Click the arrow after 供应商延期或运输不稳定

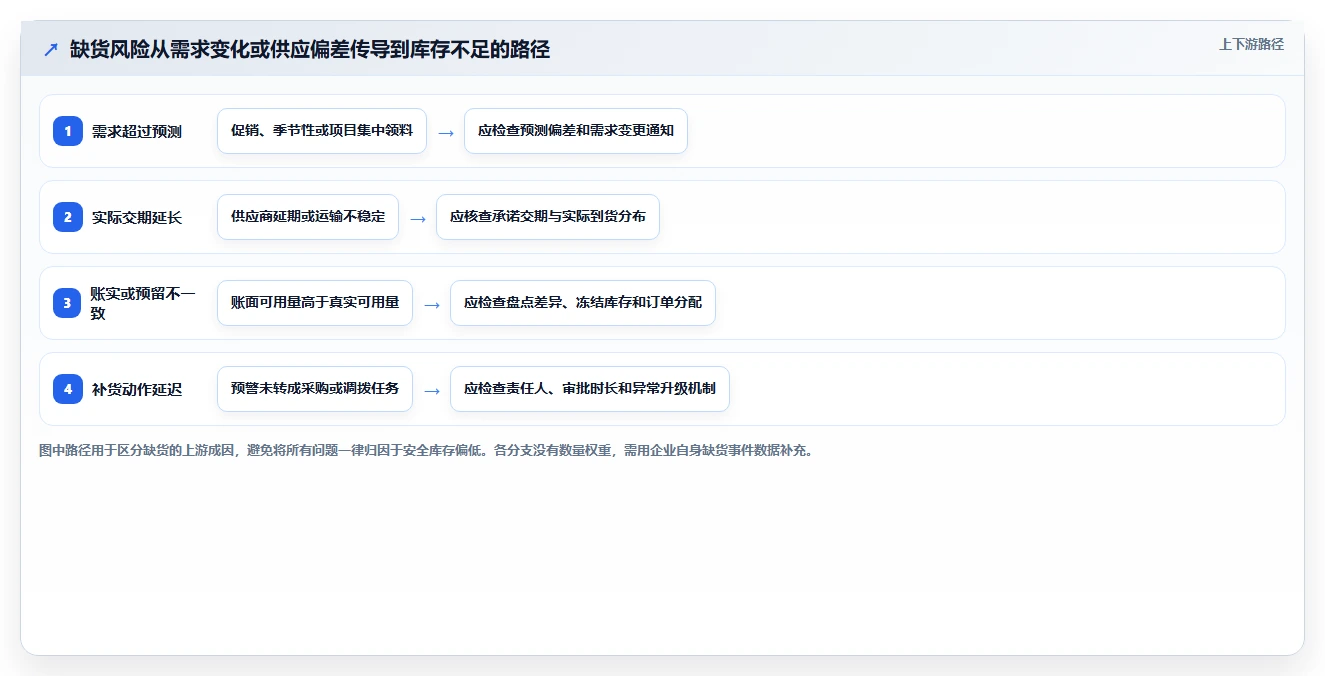418,218
